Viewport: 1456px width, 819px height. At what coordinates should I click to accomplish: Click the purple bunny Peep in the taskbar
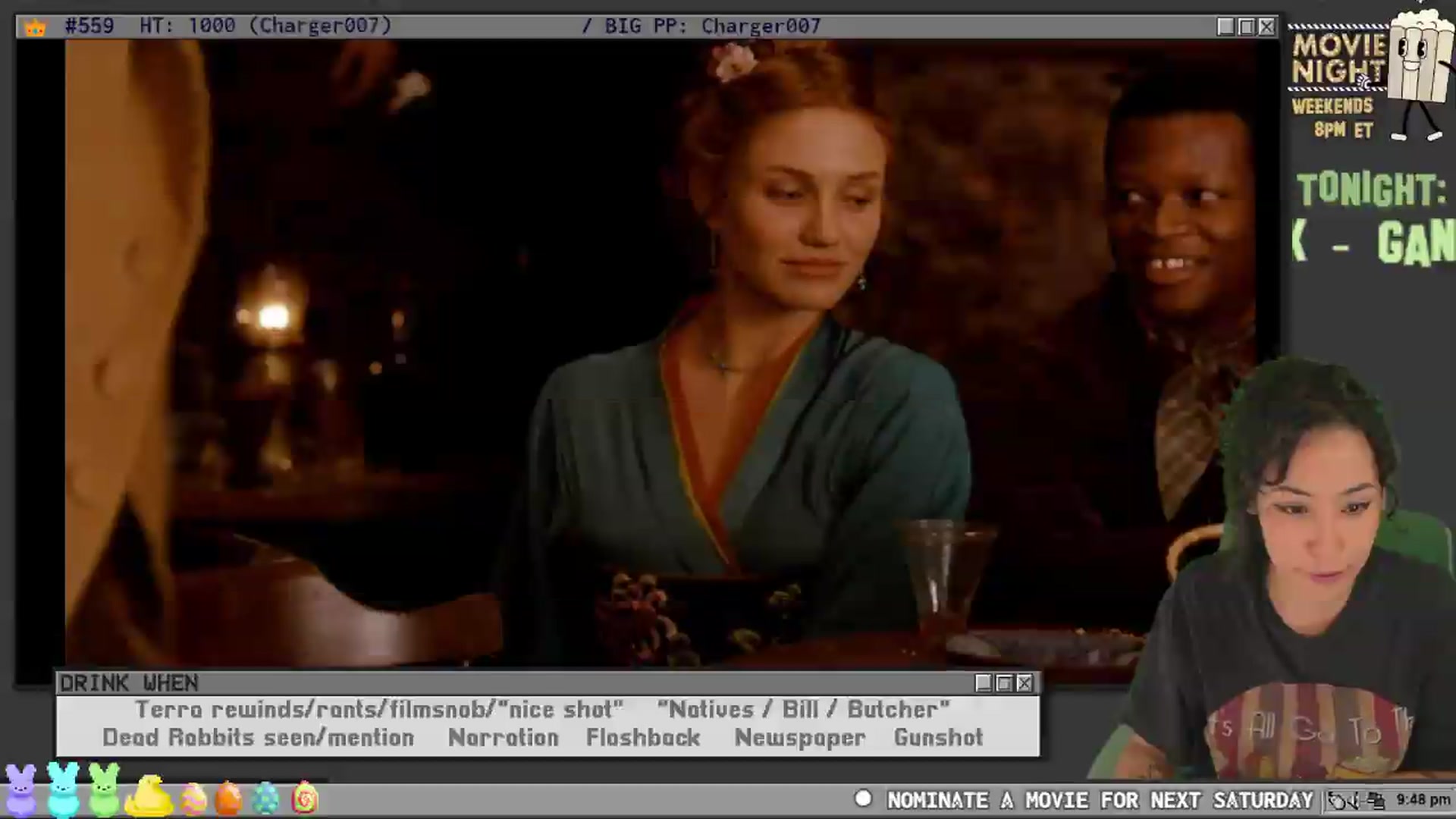[20, 790]
